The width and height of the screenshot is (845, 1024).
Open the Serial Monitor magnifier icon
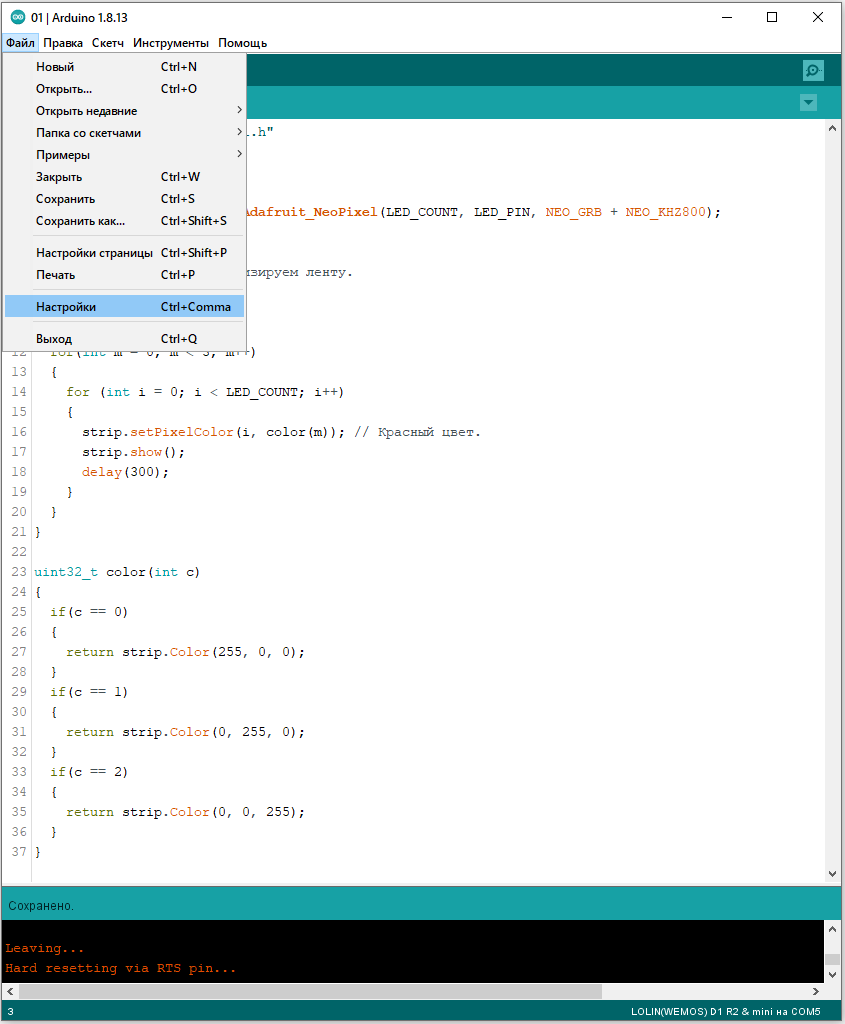click(813, 70)
